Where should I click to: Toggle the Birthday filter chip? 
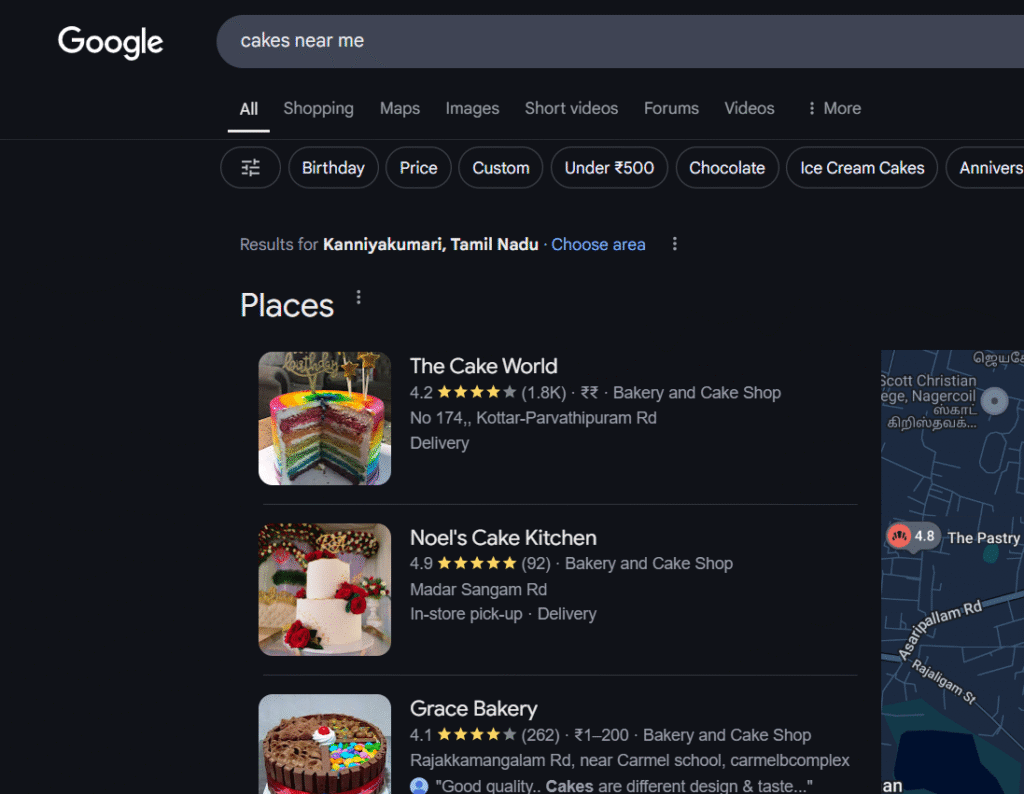coord(333,167)
